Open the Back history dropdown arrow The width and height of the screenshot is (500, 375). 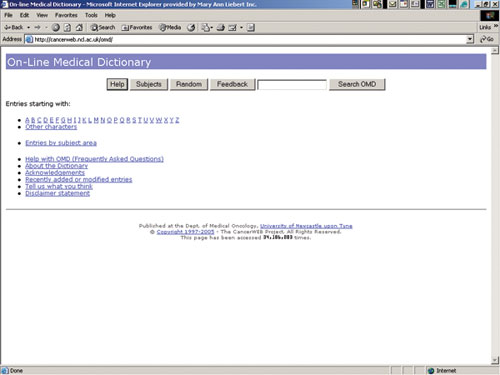[x=29, y=27]
